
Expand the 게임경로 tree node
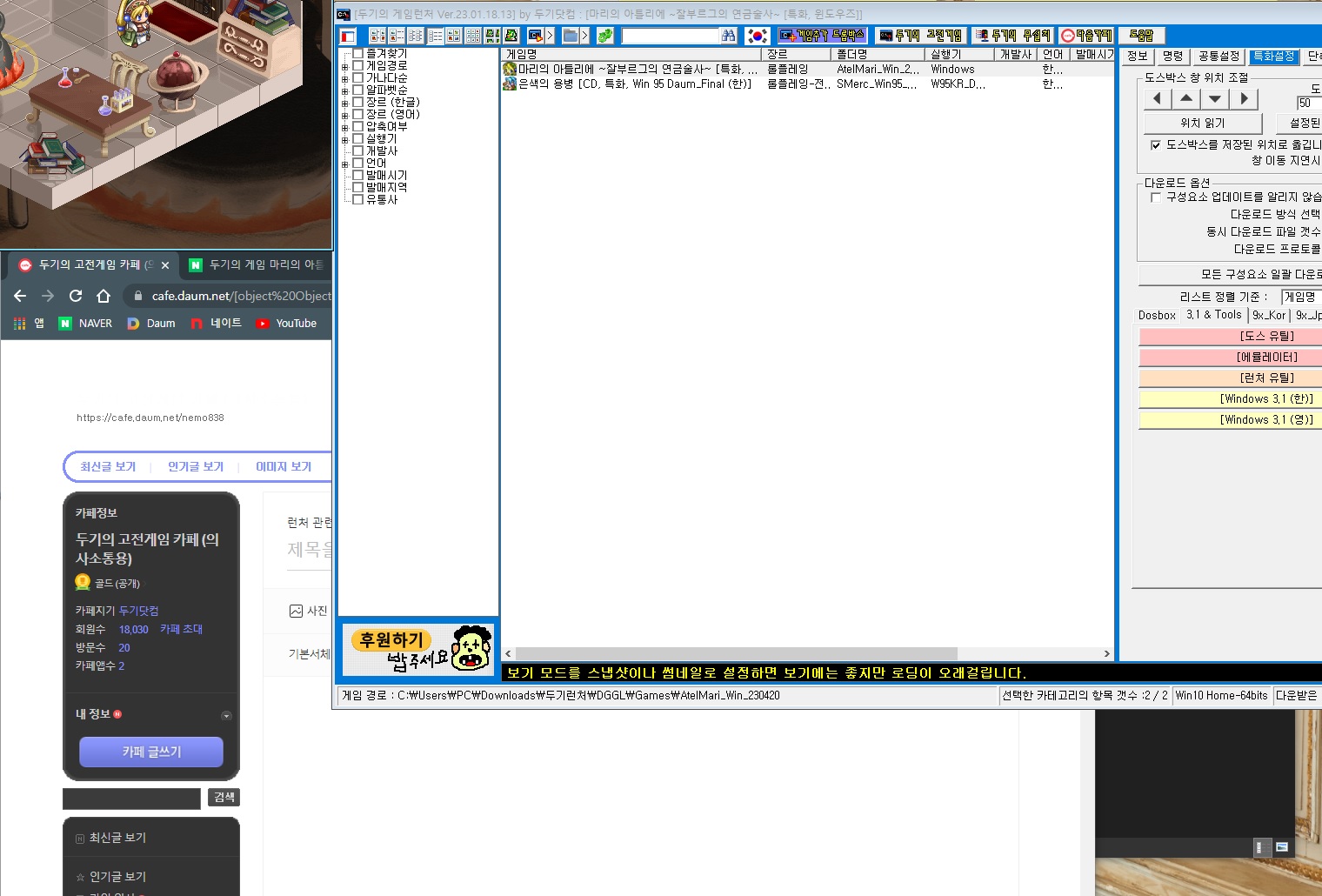(345, 66)
